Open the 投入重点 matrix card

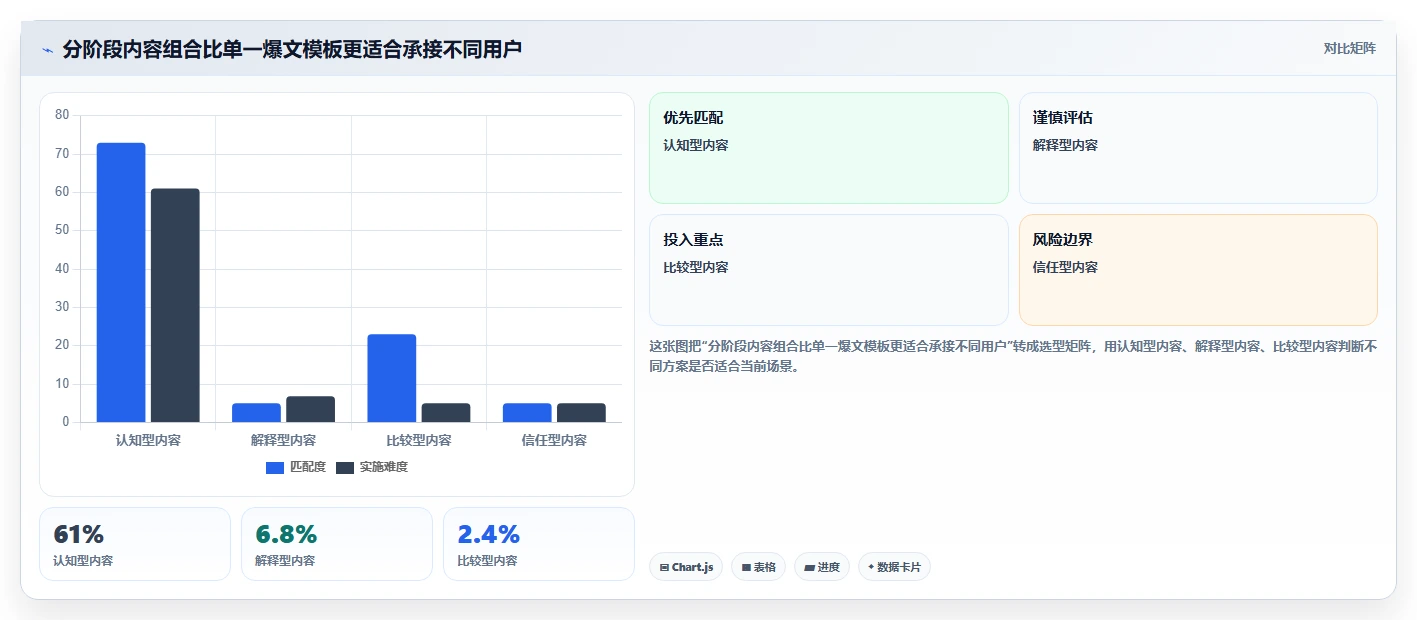click(829, 270)
